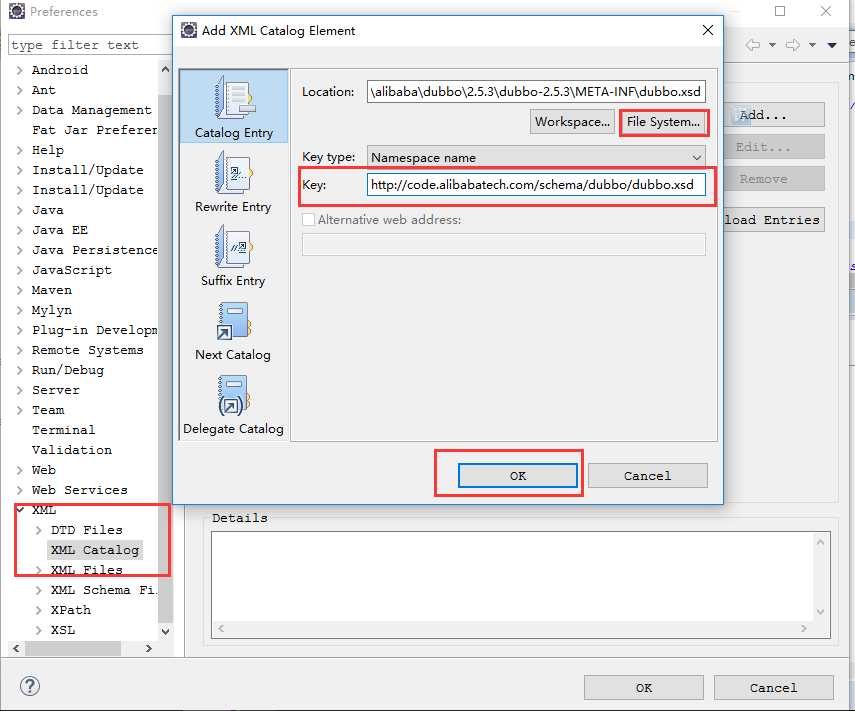Click the Location input field

tap(536, 92)
